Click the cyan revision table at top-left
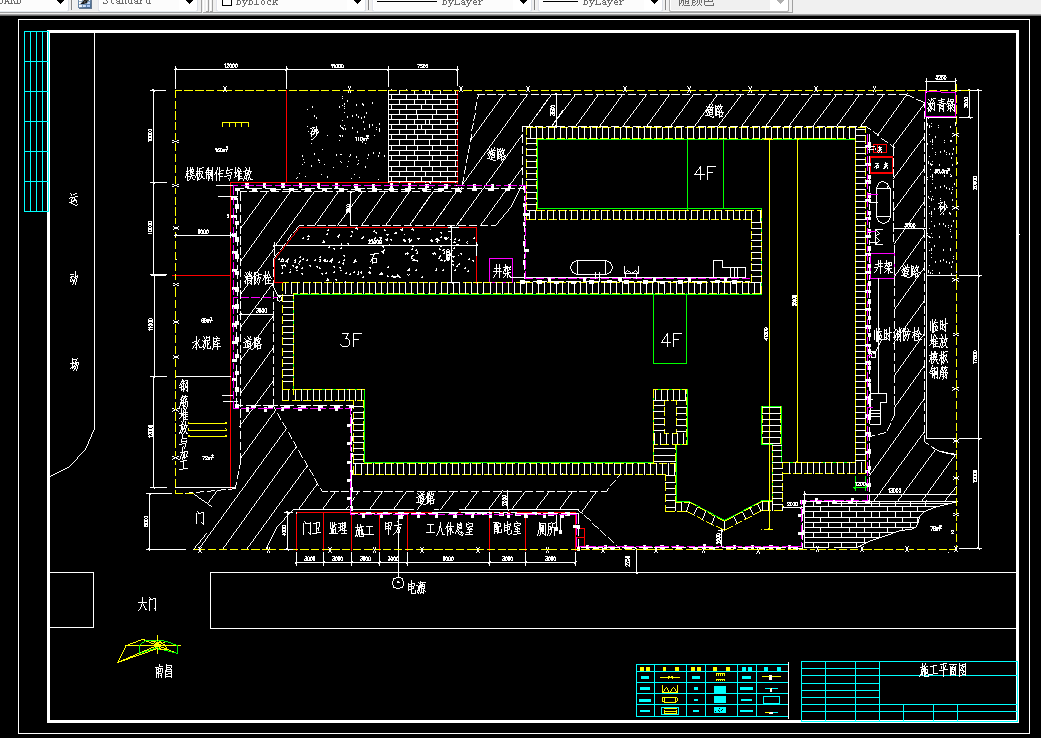This screenshot has width=1041, height=738. tap(37, 121)
